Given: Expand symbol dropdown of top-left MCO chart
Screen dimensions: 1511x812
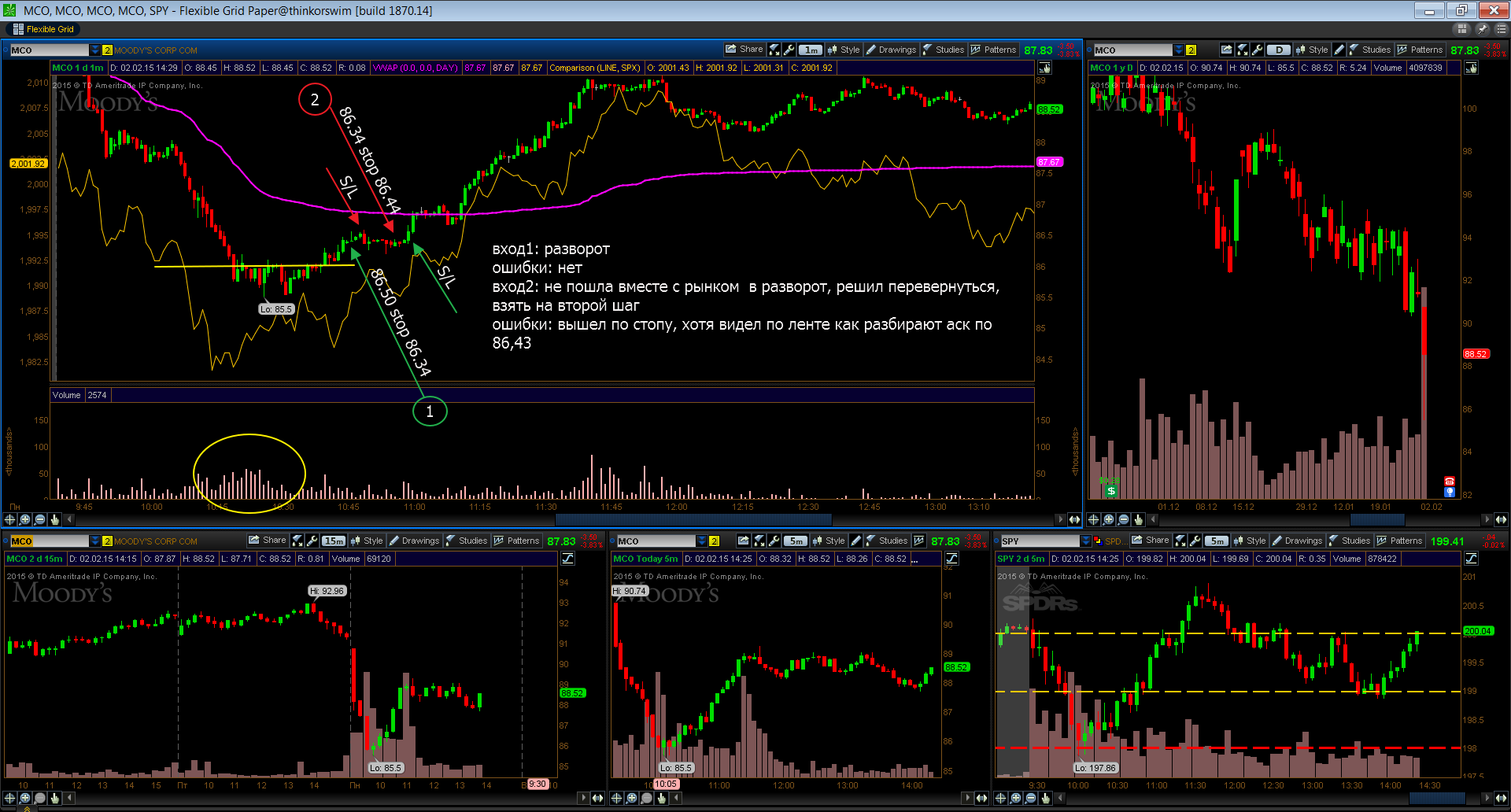Looking at the screenshot, I should point(95,50).
